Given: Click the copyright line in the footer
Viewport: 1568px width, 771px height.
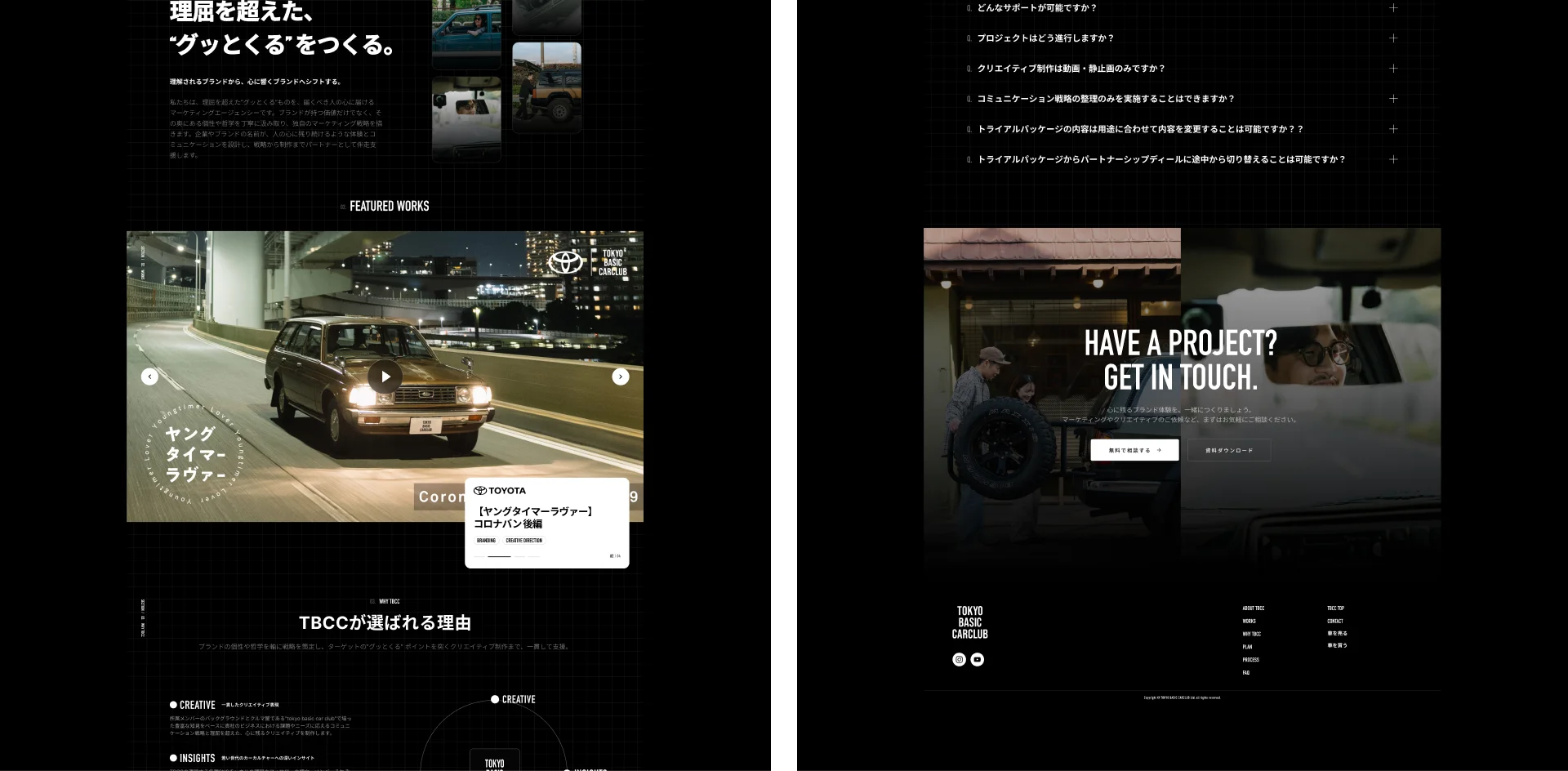Looking at the screenshot, I should click(1182, 697).
